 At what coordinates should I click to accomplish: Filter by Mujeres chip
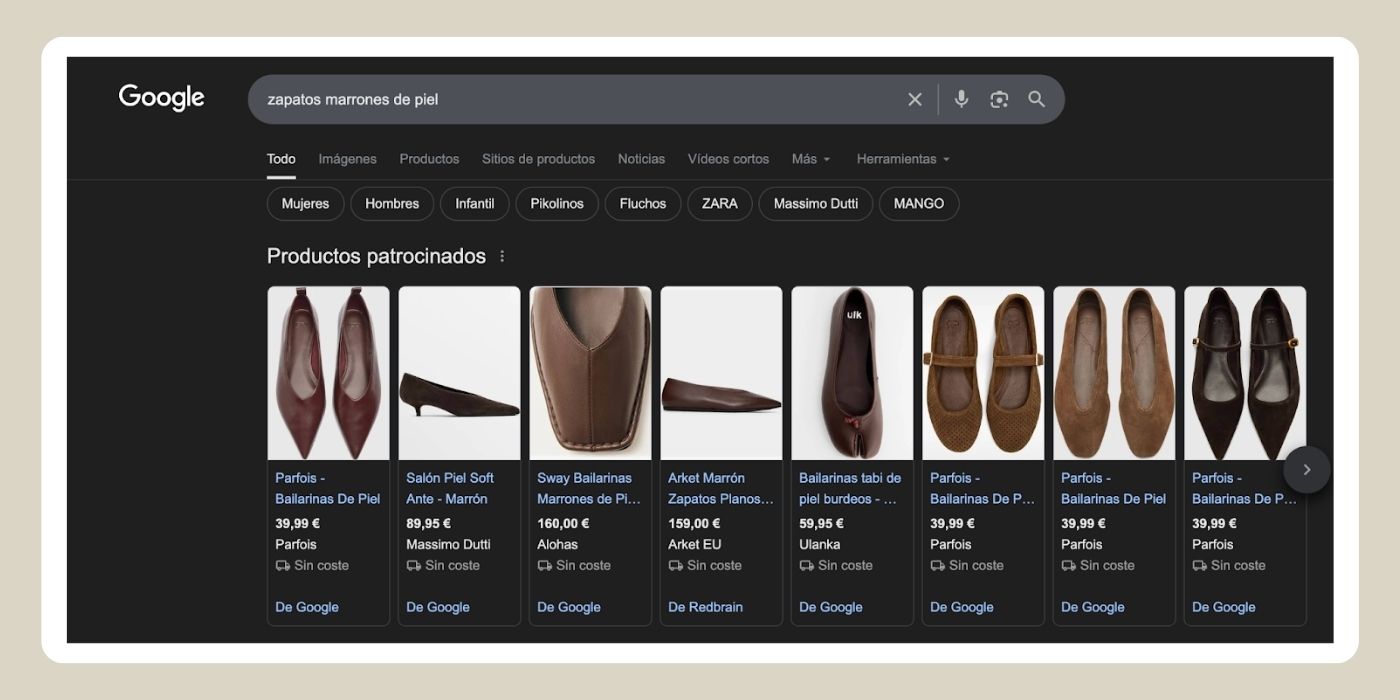[305, 203]
